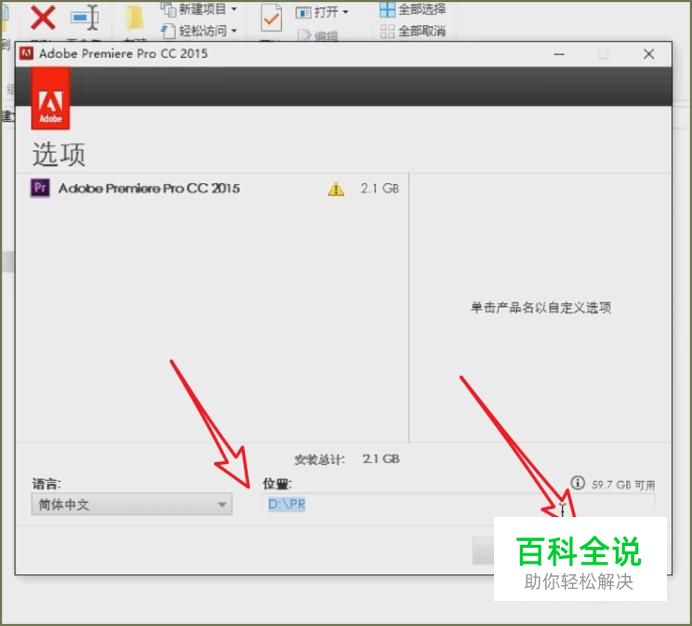Click the rename icon in Explorer ribbon
The width and height of the screenshot is (692, 626).
pyautogui.click(x=84, y=18)
